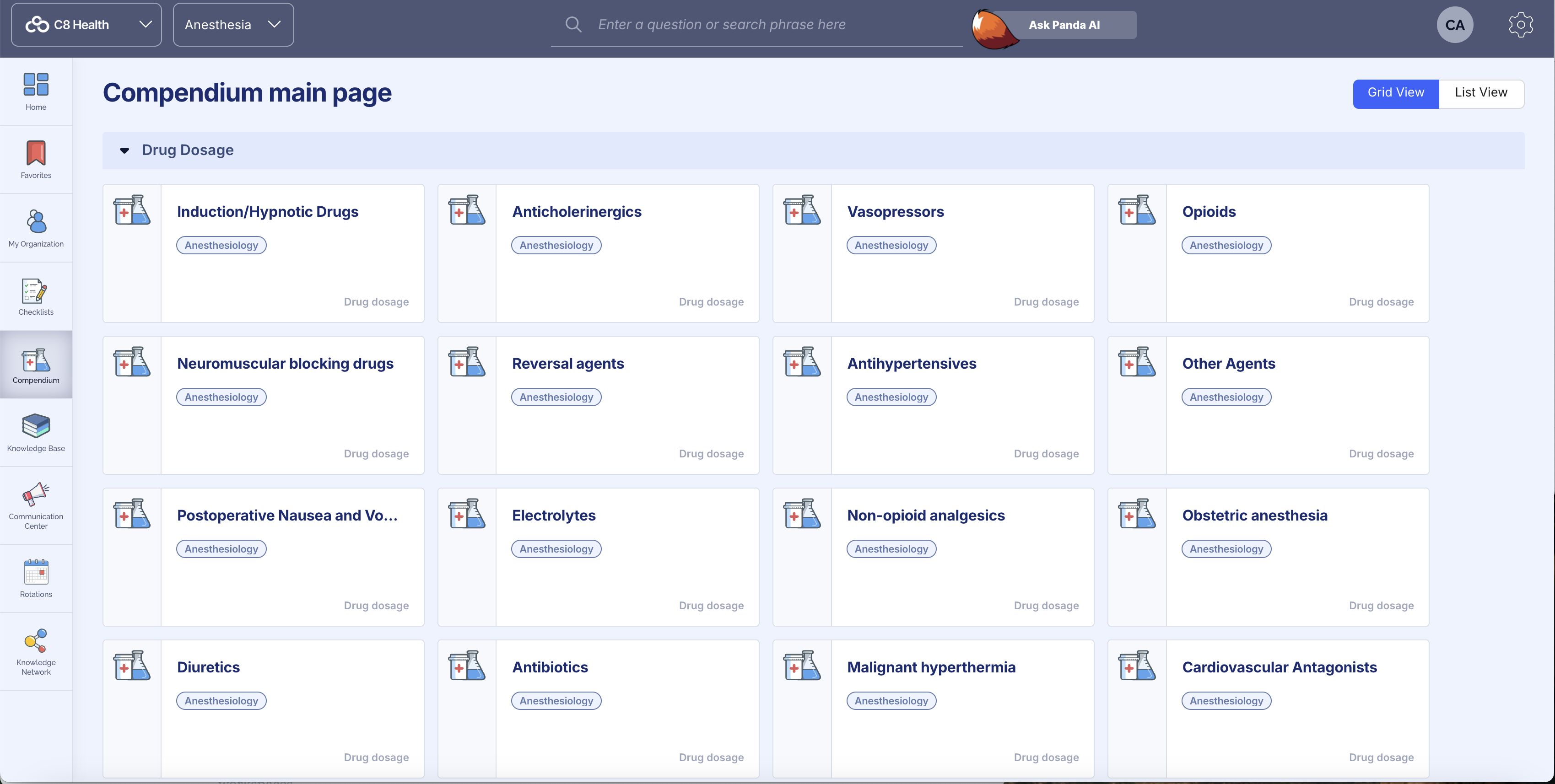Open Communication Center megaphone icon

pyautogui.click(x=36, y=505)
